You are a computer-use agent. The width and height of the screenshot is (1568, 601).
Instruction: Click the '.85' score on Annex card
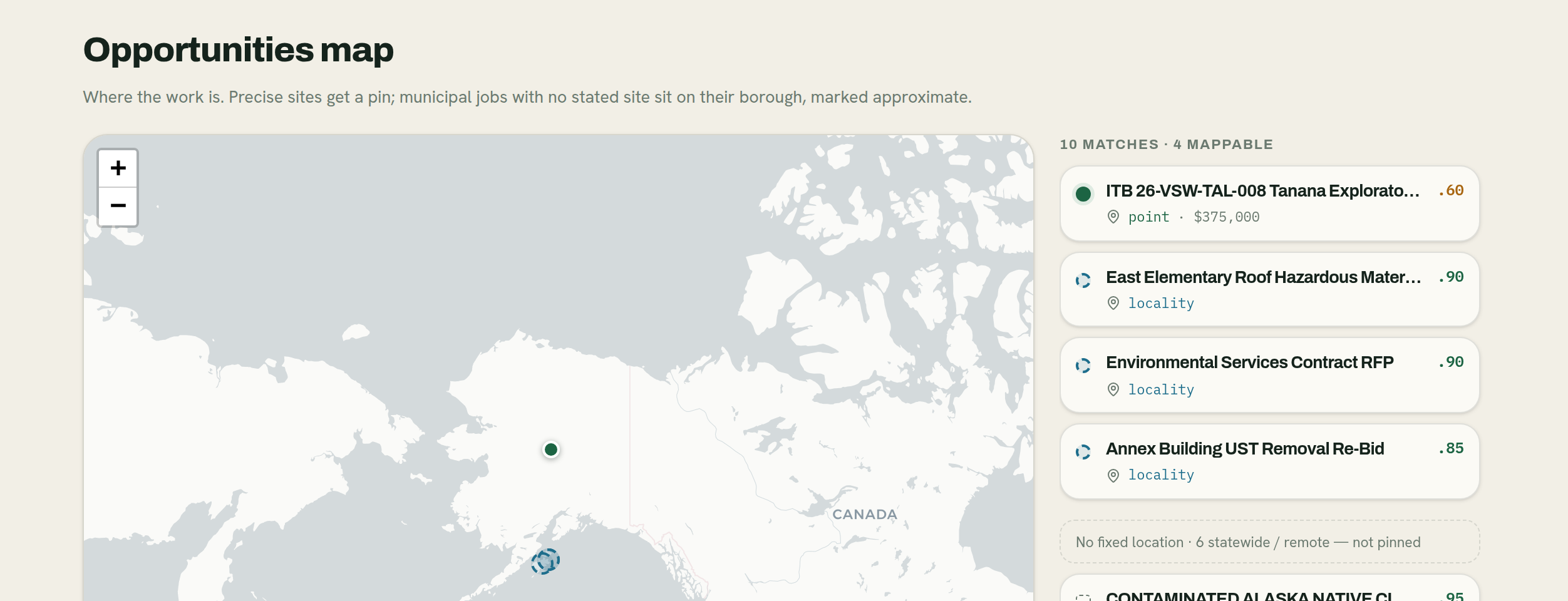pos(1451,449)
